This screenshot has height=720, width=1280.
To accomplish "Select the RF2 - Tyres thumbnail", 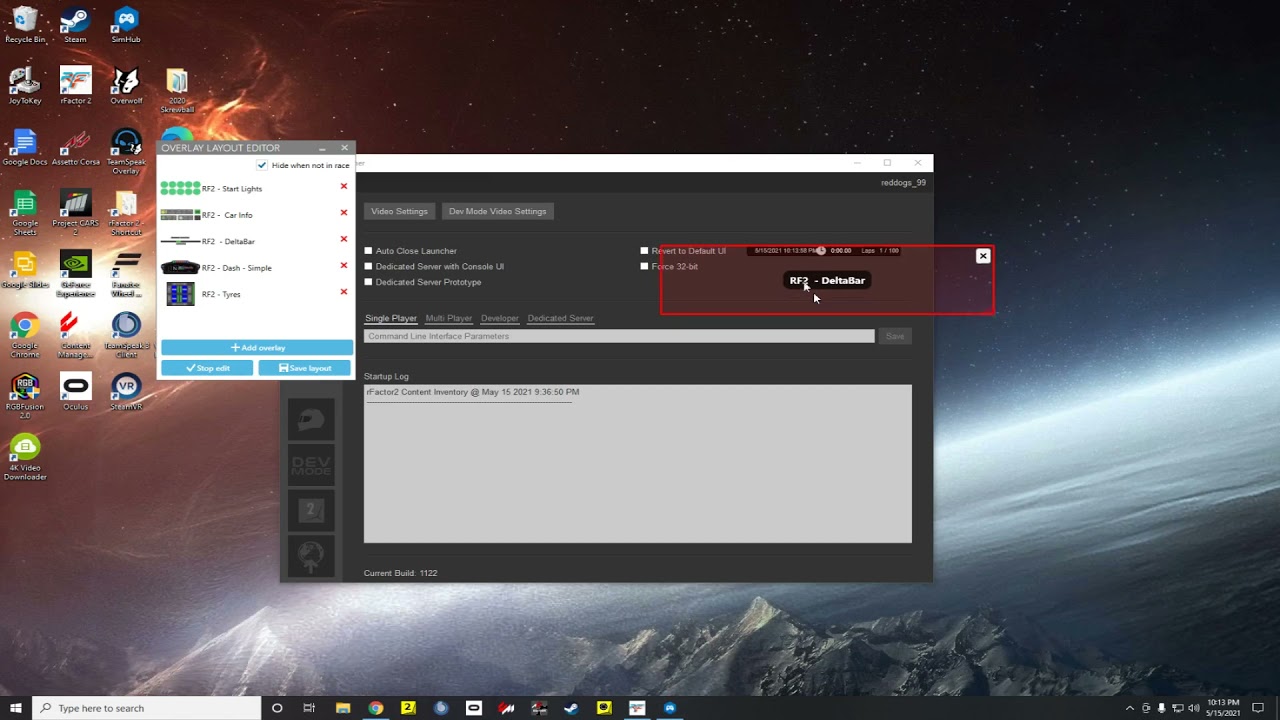I will pyautogui.click(x=180, y=294).
